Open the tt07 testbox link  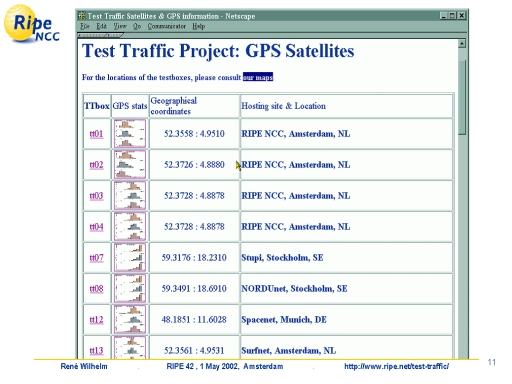[x=96, y=258]
